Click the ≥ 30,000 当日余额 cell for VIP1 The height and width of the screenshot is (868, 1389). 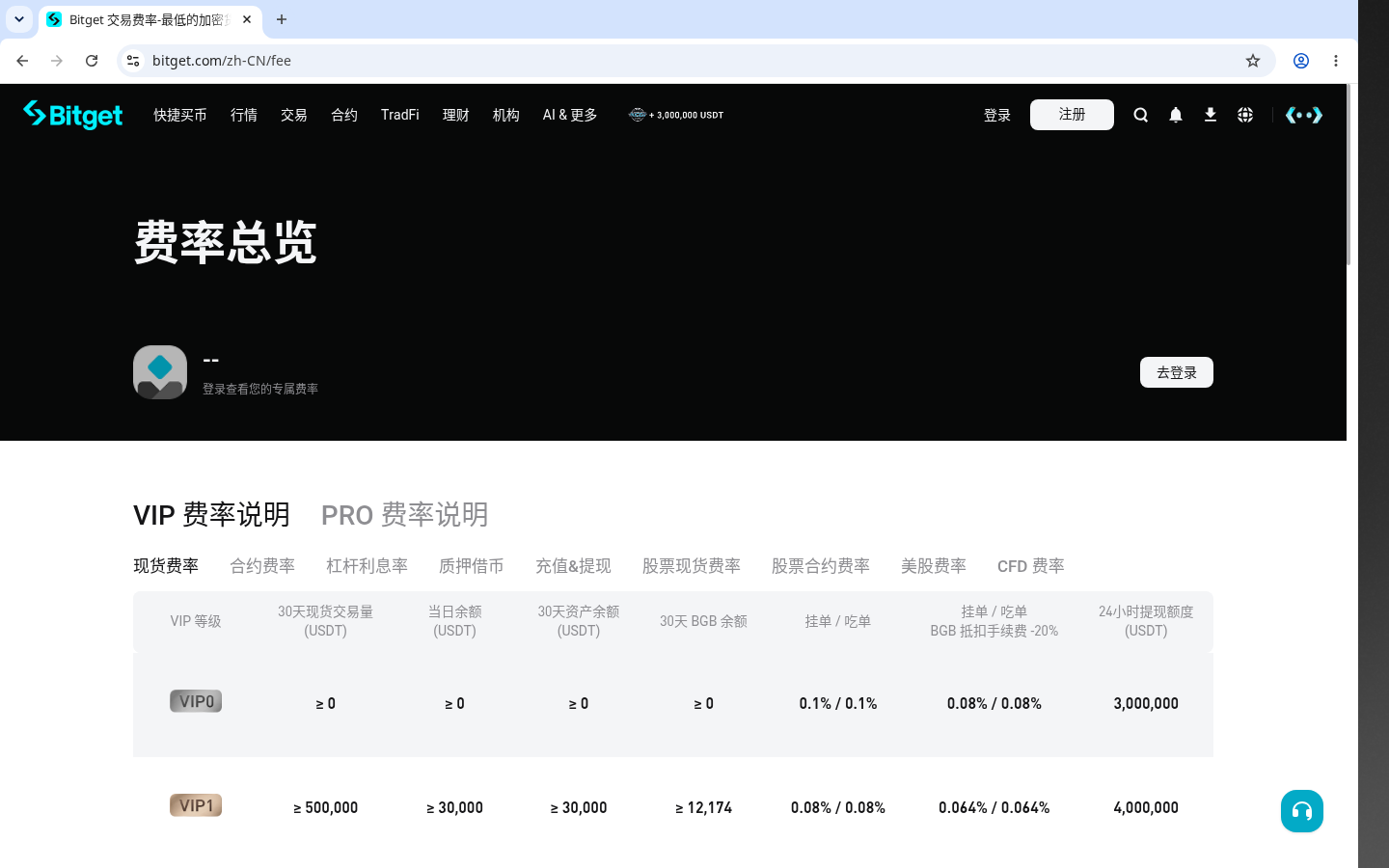click(455, 807)
